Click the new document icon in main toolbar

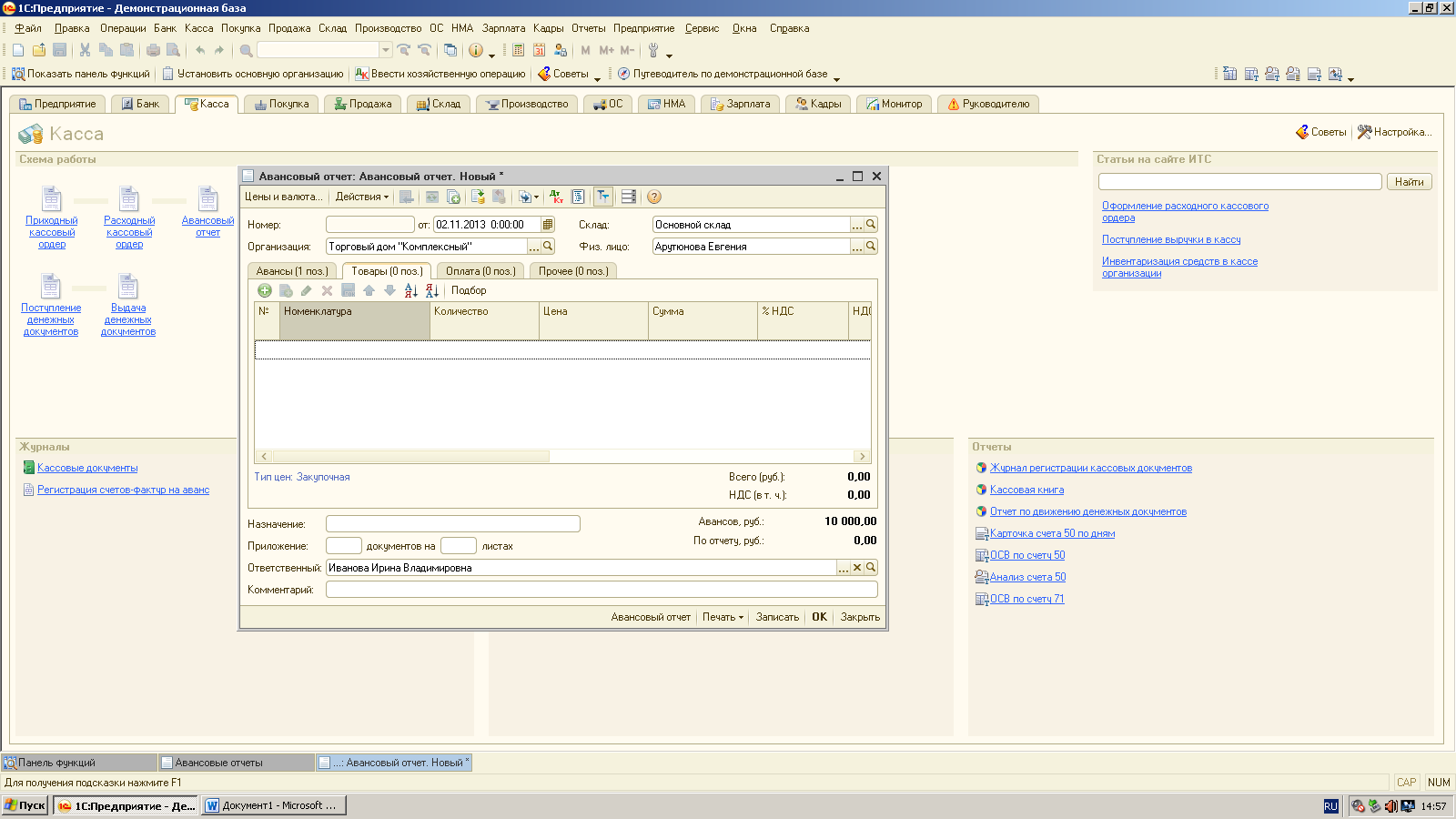(18, 50)
